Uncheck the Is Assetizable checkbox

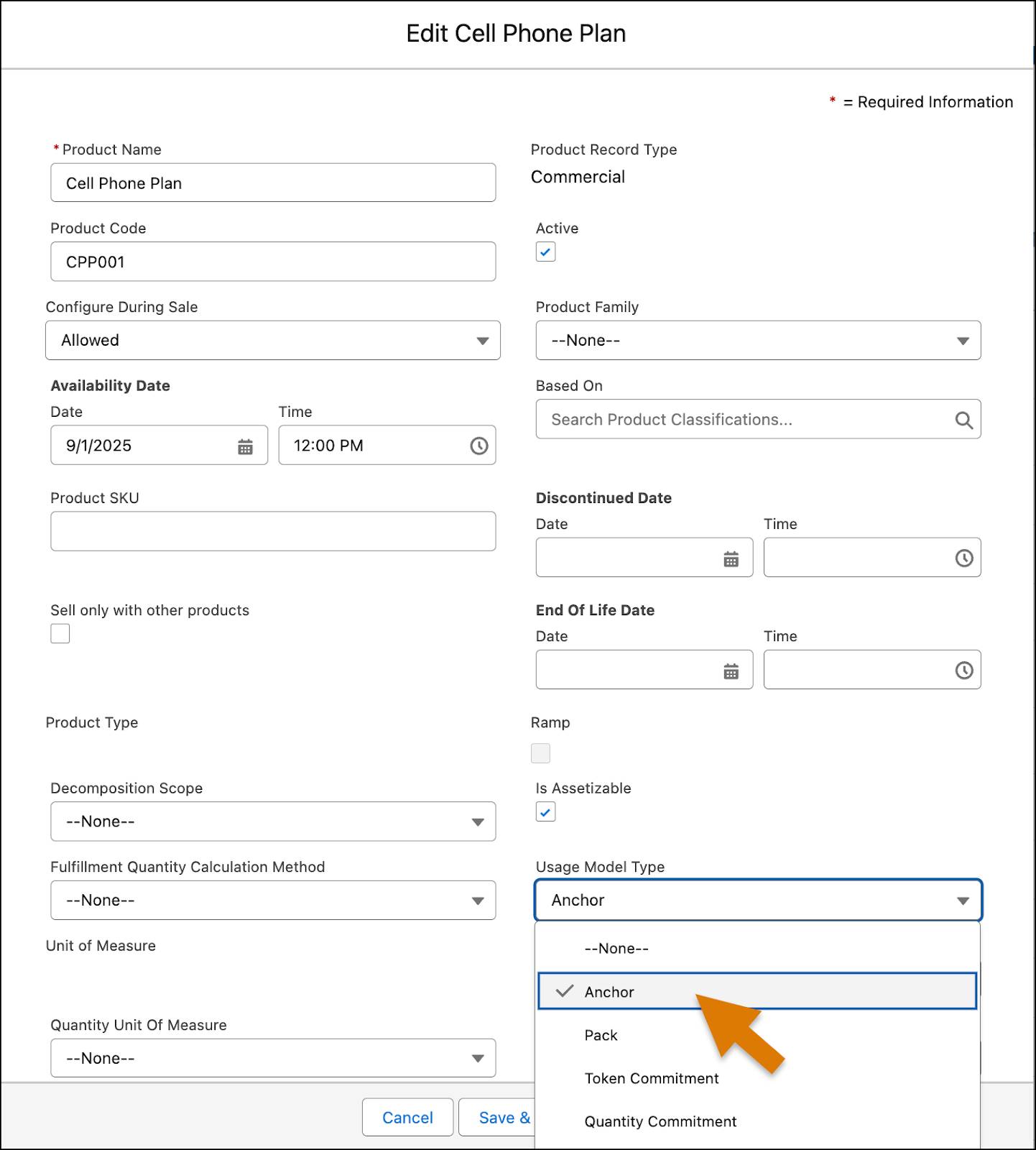pos(545,812)
